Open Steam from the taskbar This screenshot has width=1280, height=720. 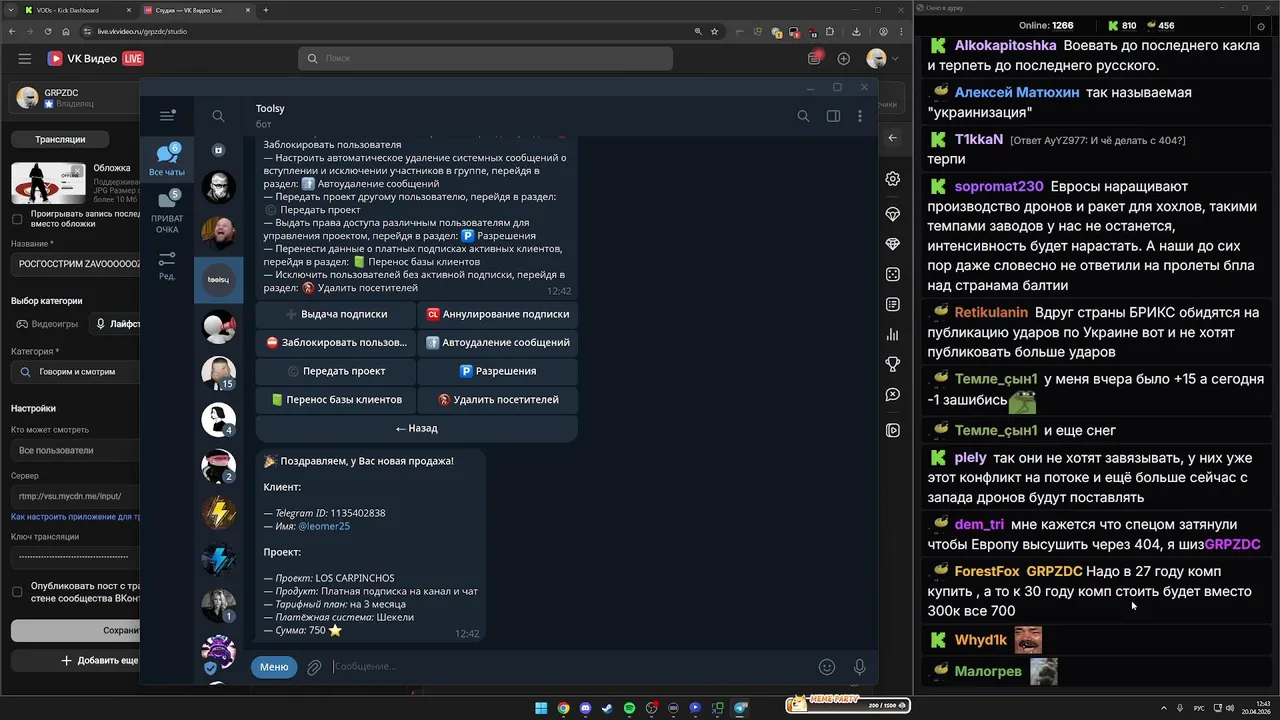607,708
